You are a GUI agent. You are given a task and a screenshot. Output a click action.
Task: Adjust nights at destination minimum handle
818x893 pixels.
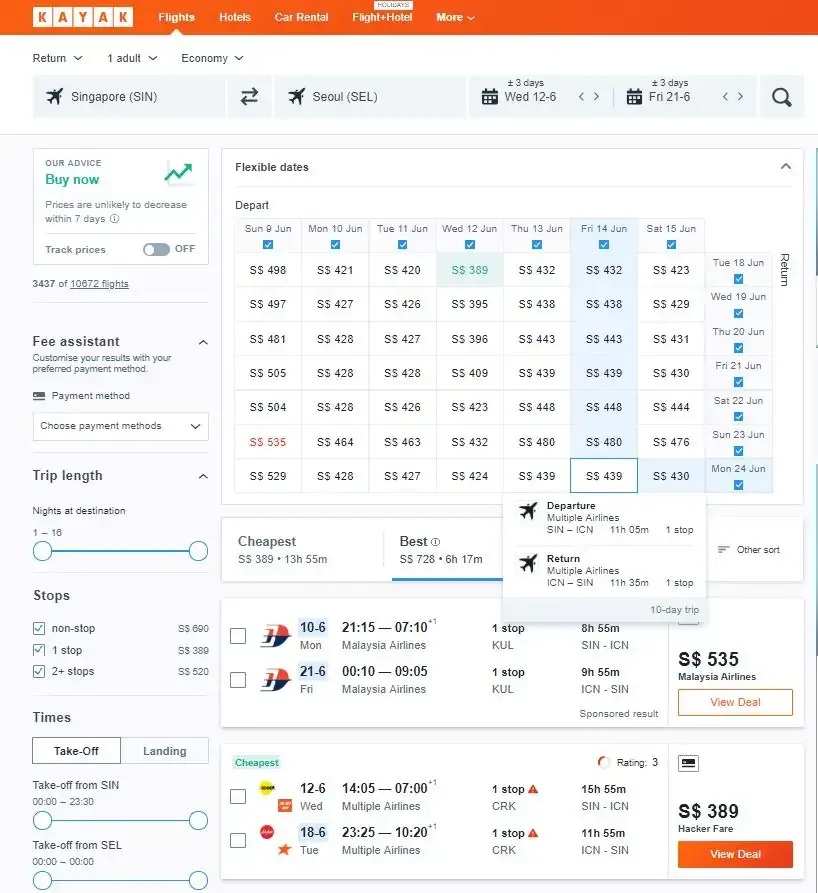(42, 551)
